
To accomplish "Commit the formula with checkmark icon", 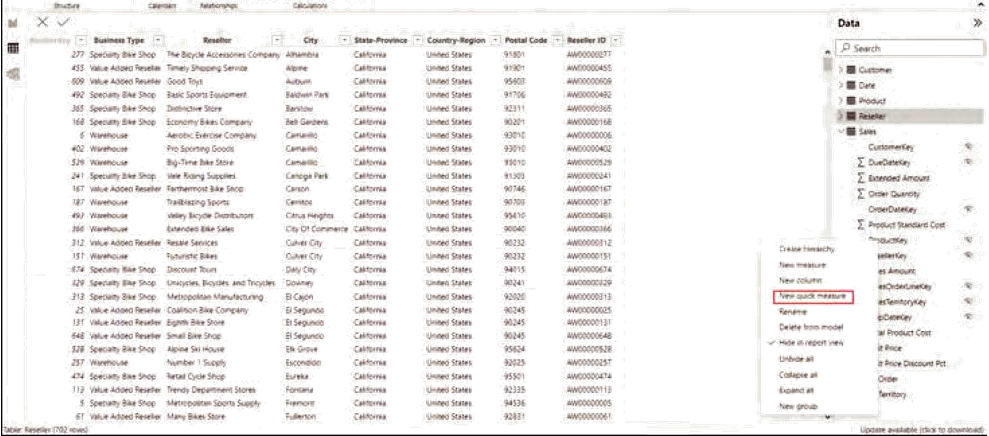I will pos(63,22).
